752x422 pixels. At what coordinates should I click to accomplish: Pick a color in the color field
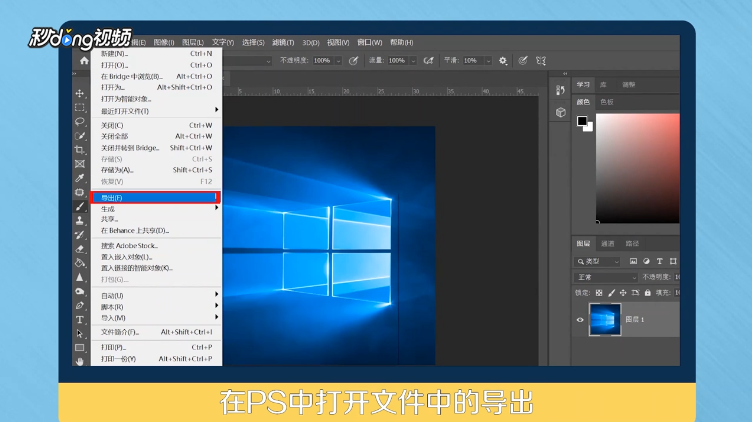tap(638, 168)
